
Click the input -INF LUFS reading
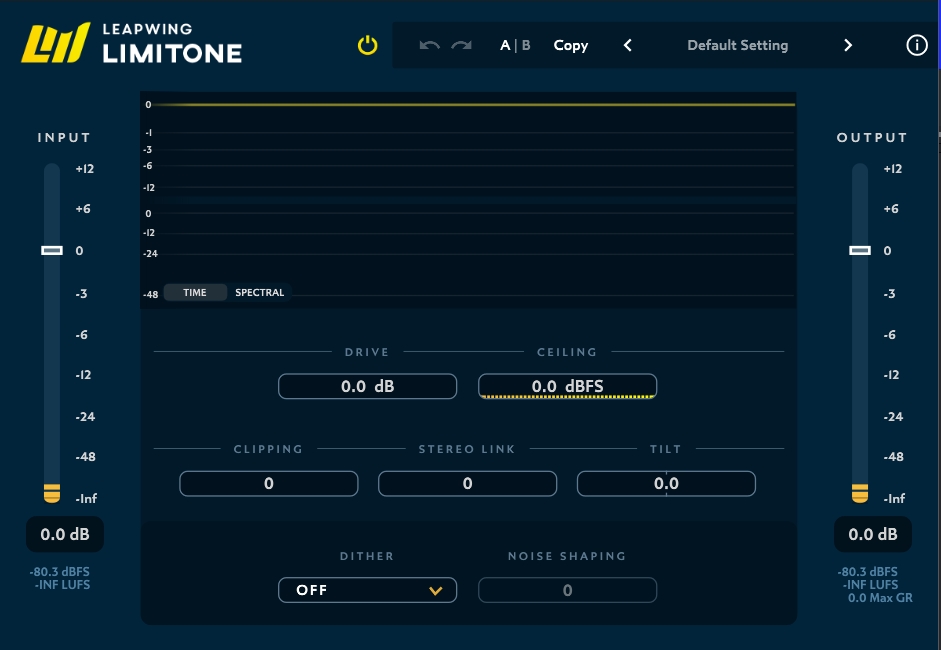(62, 585)
